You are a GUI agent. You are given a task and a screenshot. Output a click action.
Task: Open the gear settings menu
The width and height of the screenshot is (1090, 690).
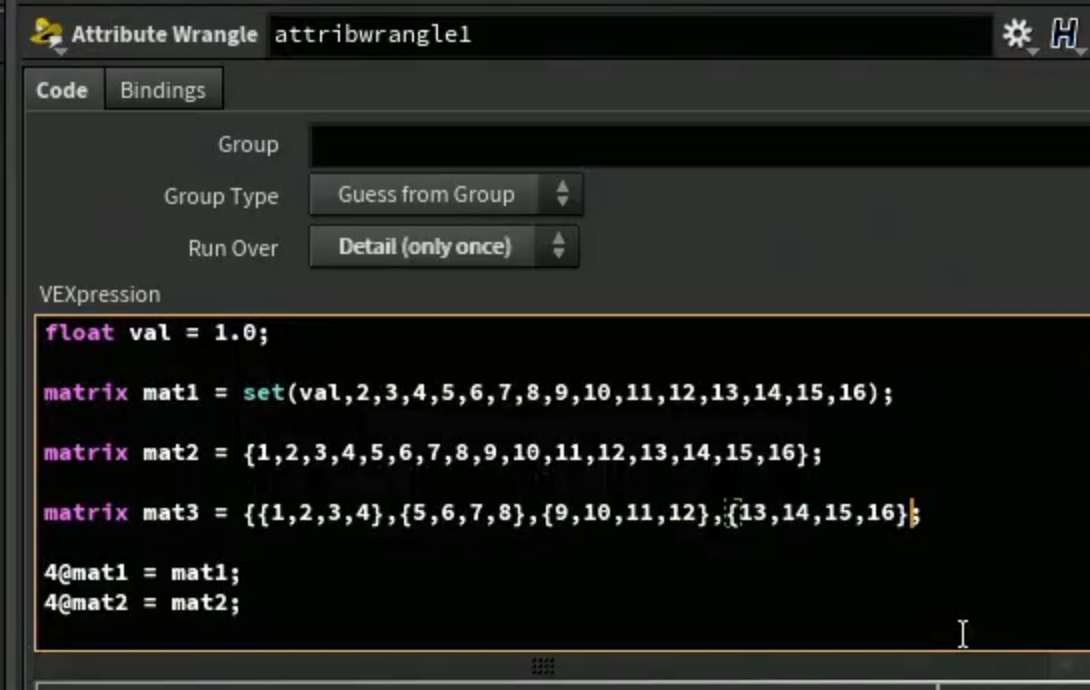coord(1018,33)
